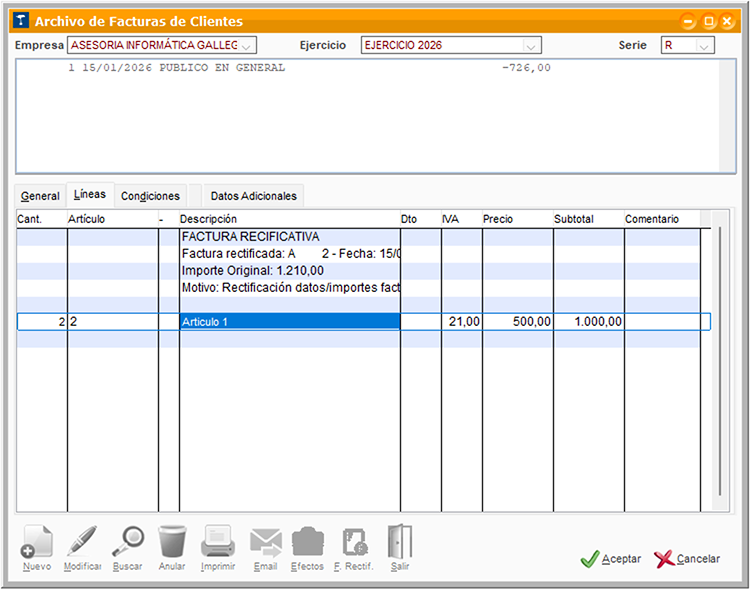Click the Factura rectificada: A line
The height and width of the screenshot is (590, 750).
(290, 254)
